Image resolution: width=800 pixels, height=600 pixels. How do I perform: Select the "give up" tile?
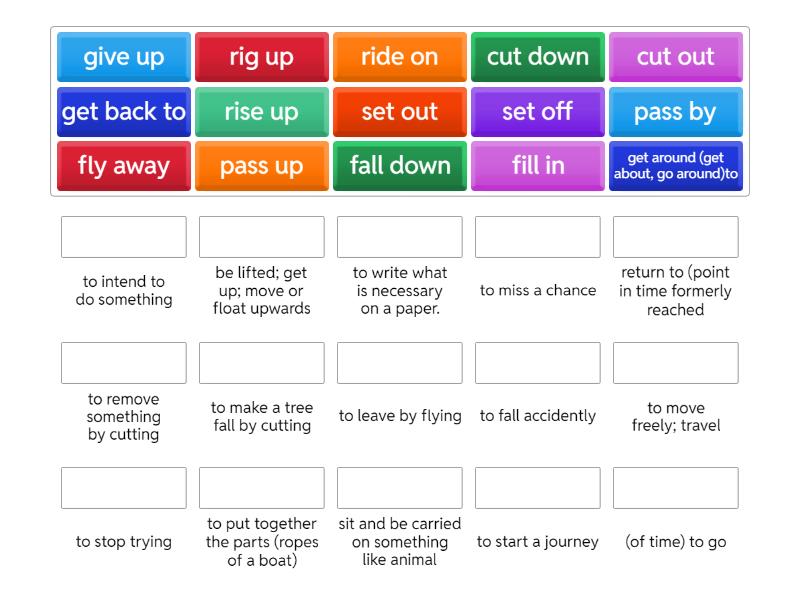123,57
